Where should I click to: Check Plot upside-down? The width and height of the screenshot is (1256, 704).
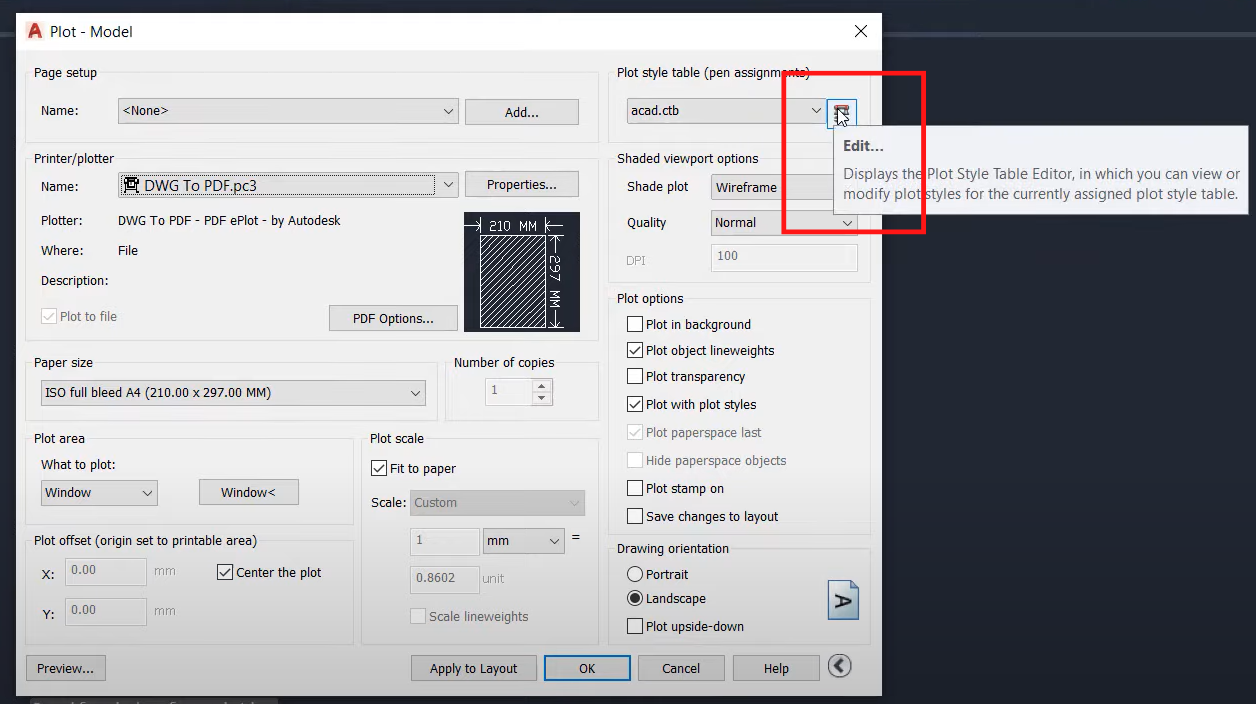[634, 626]
